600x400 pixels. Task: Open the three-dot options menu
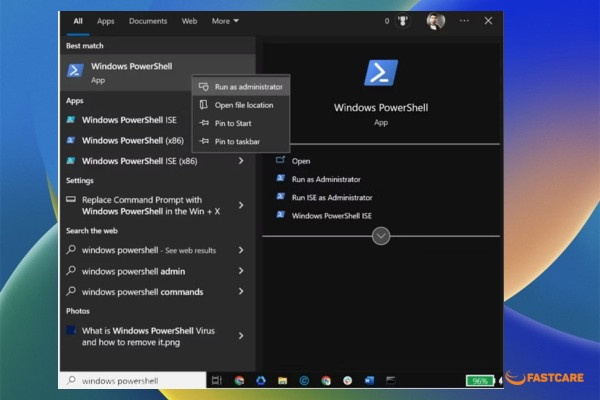click(464, 21)
